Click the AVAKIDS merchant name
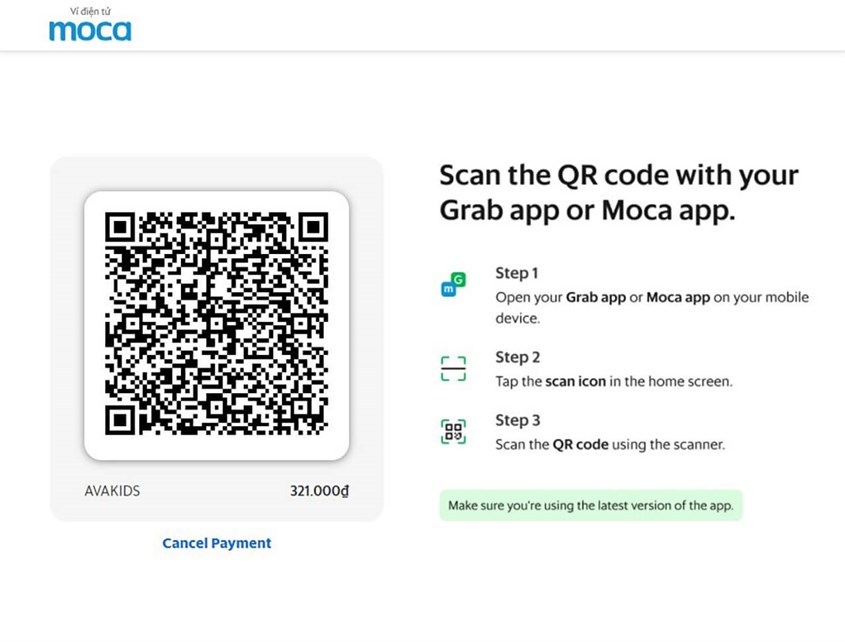This screenshot has height=642, width=845. tap(113, 491)
